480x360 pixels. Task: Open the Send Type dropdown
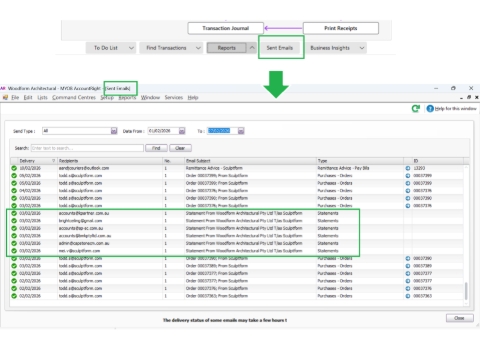pos(114,131)
